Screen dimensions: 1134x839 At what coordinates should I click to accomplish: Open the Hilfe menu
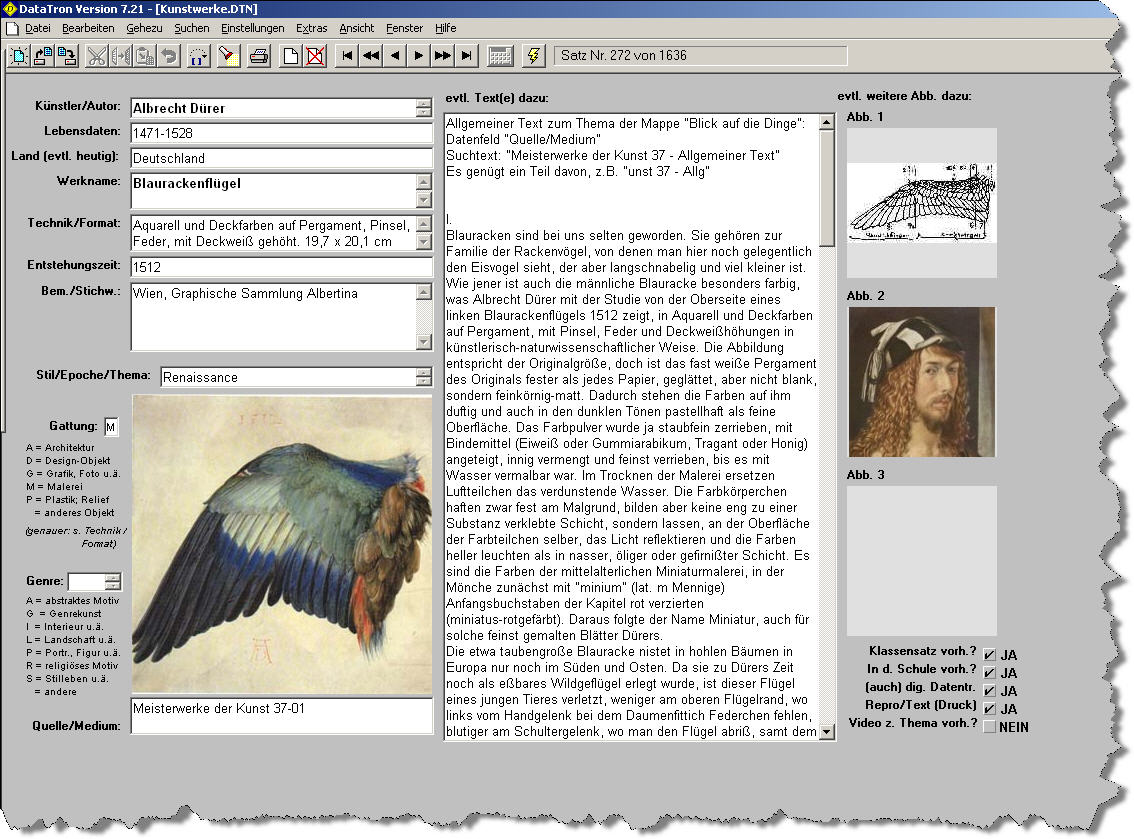pos(446,28)
